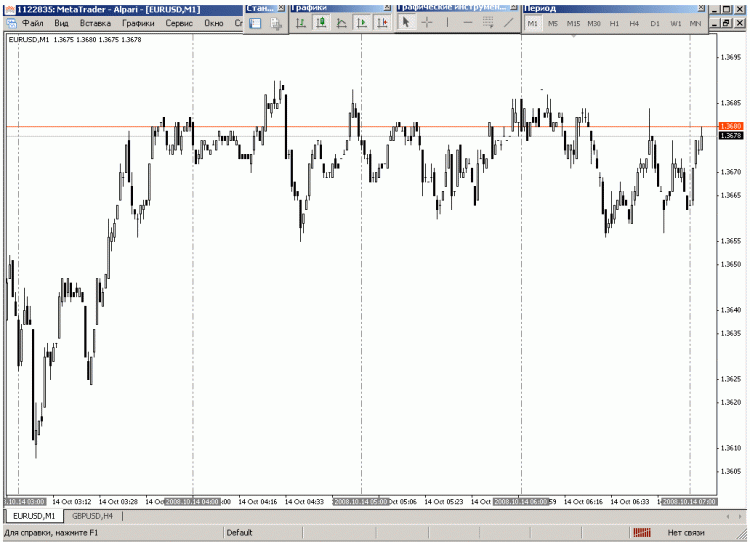Toggle chart auto-scroll icon
Screen dimensions: 750x542
pyautogui.click(x=362, y=22)
